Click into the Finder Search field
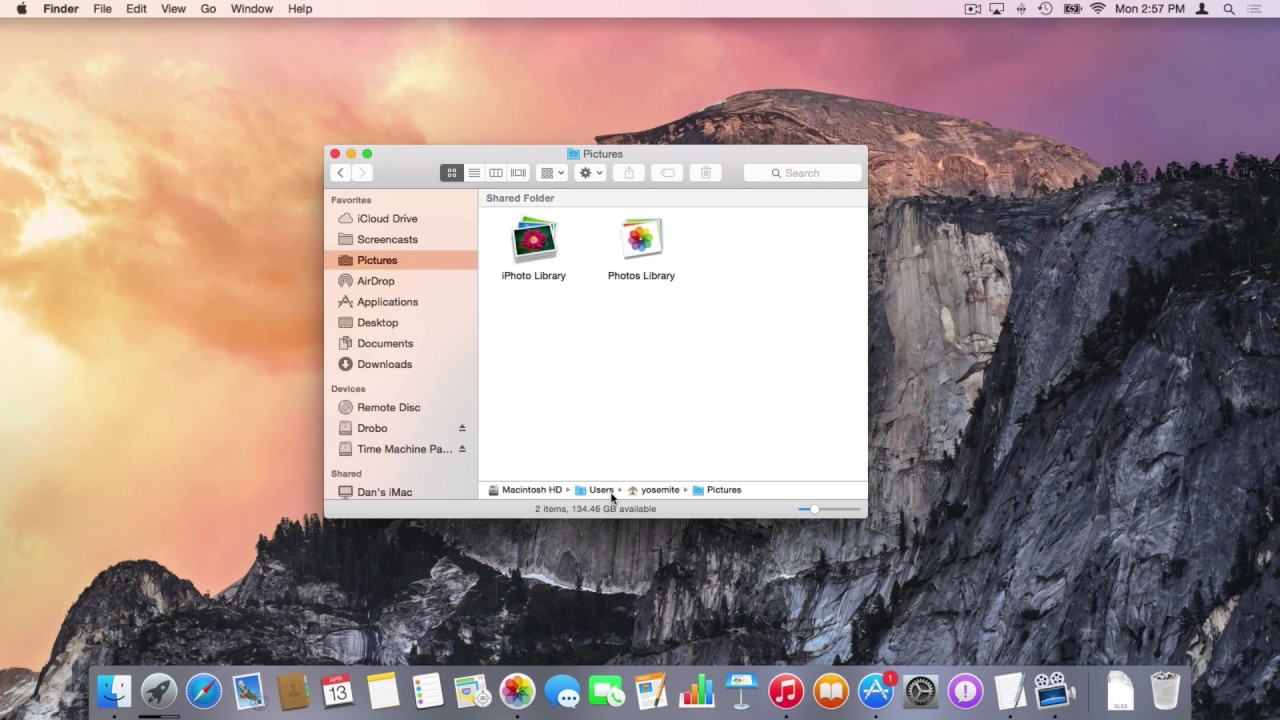 pyautogui.click(x=802, y=173)
